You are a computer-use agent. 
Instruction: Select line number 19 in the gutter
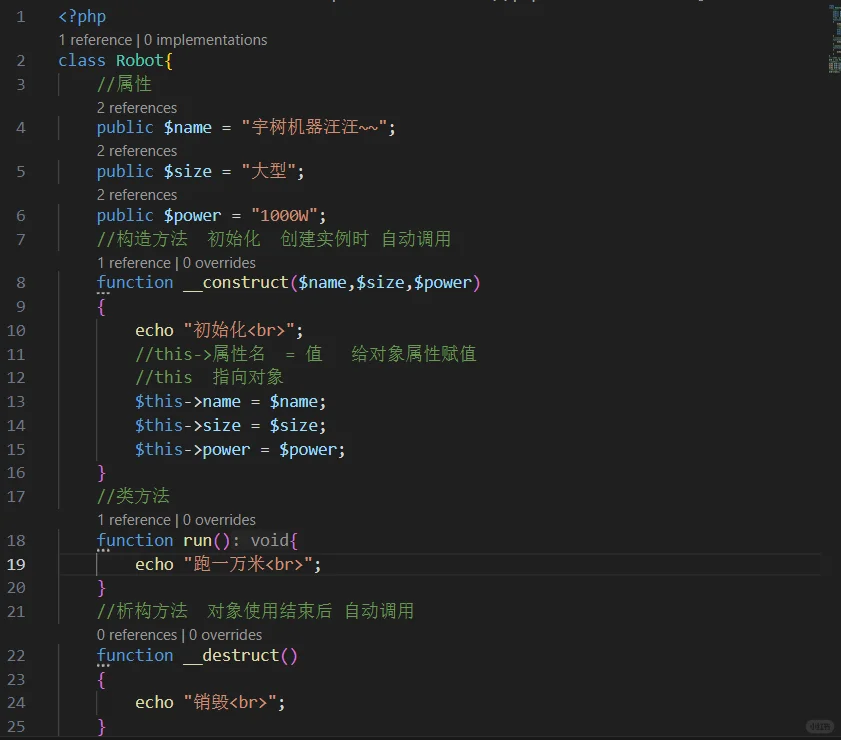tap(16, 565)
